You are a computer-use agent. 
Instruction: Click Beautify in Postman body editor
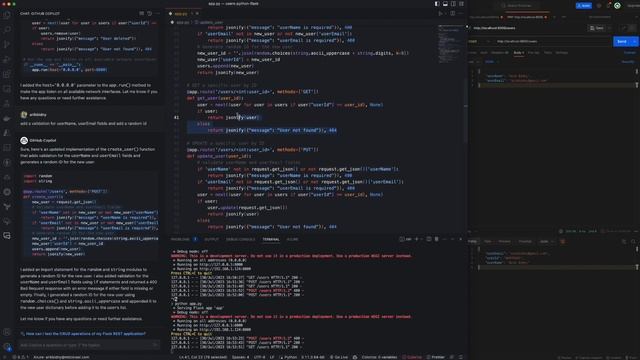(628, 62)
